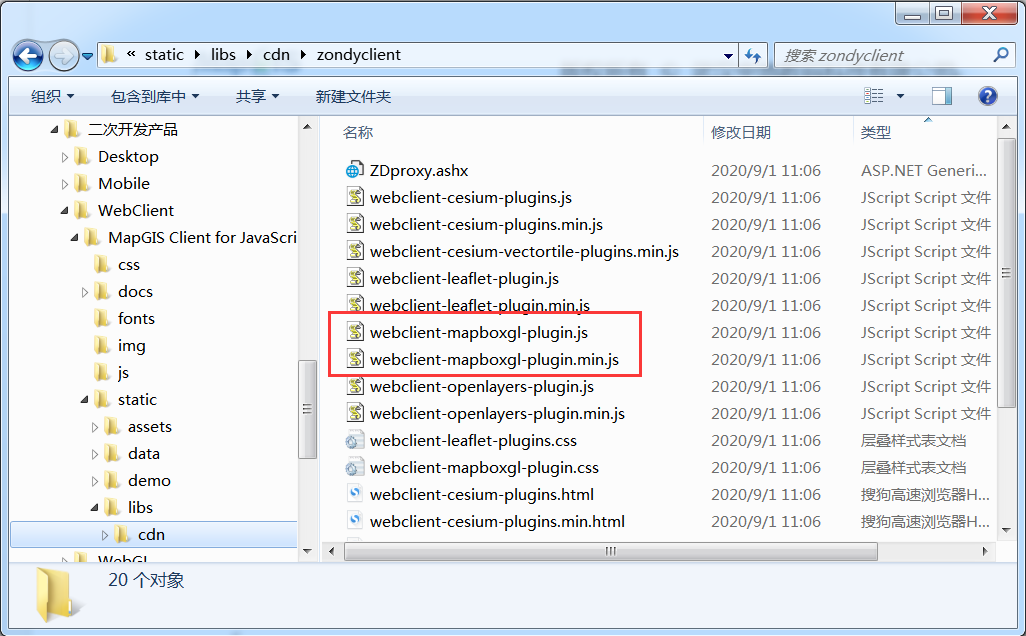Open the recent locations dropdown arrow
This screenshot has height=636, width=1026.
click(x=88, y=56)
